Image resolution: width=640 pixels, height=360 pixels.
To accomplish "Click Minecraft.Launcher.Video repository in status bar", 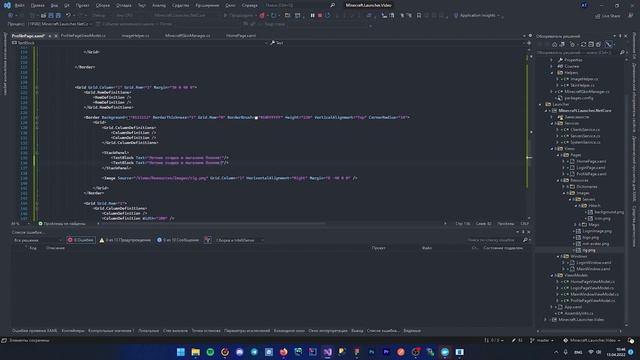I will coord(592,340).
